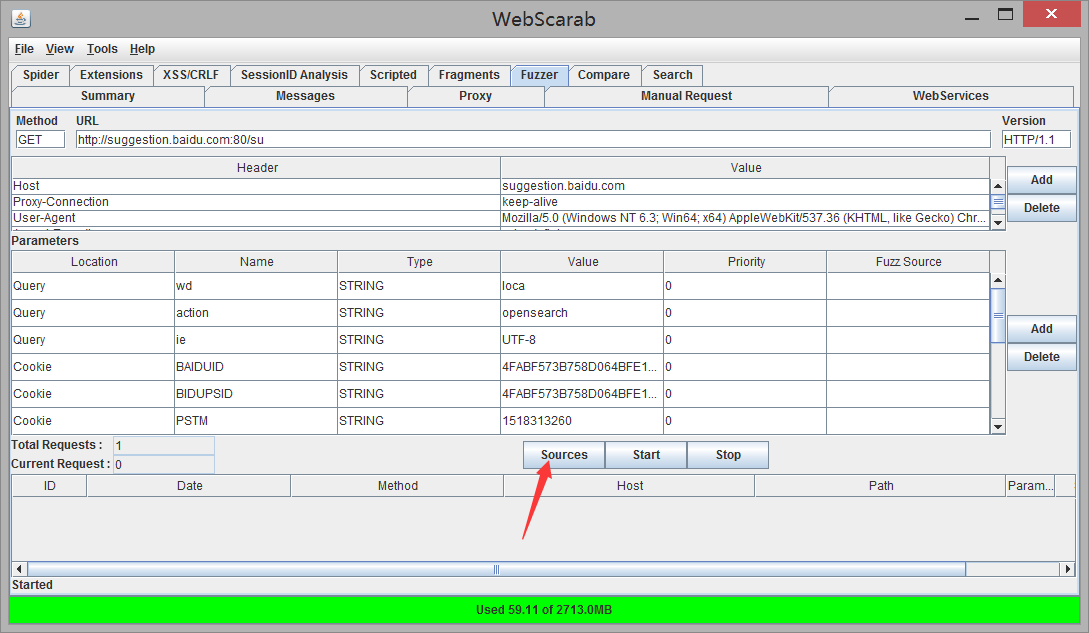
Task: Select the Proxy-Connection header row
Action: [501, 202]
